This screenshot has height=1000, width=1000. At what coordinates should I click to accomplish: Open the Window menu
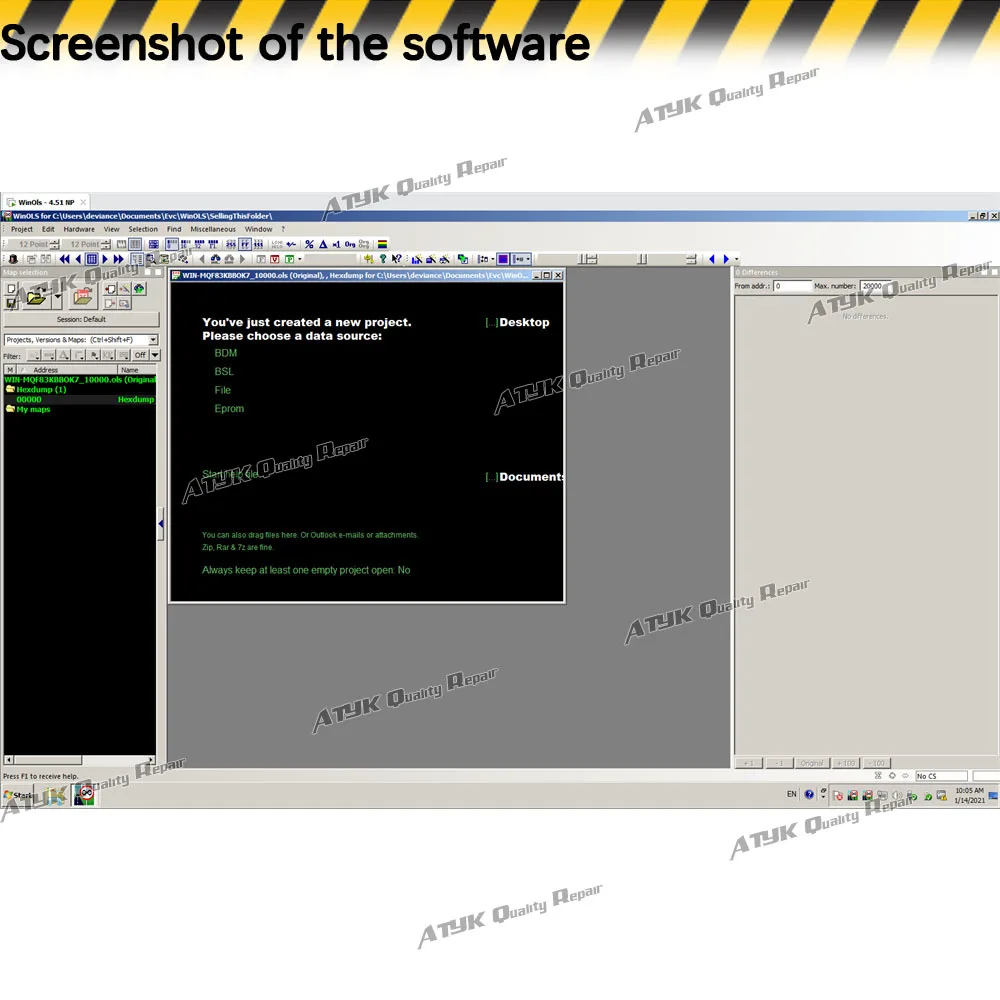(x=258, y=230)
